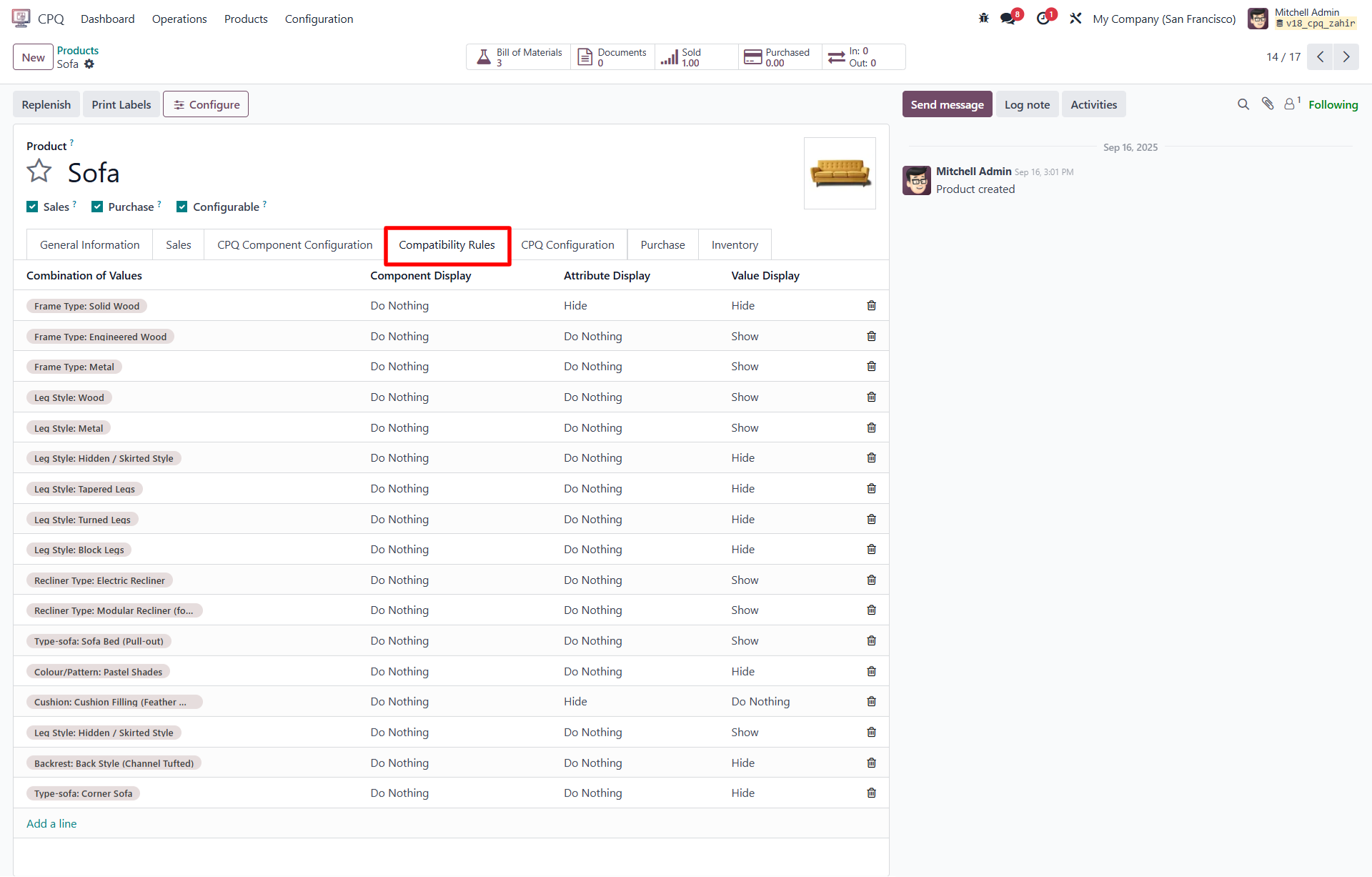Open the gear actions menu beside Sofa
Screen dimensions: 1372x877
click(x=89, y=64)
